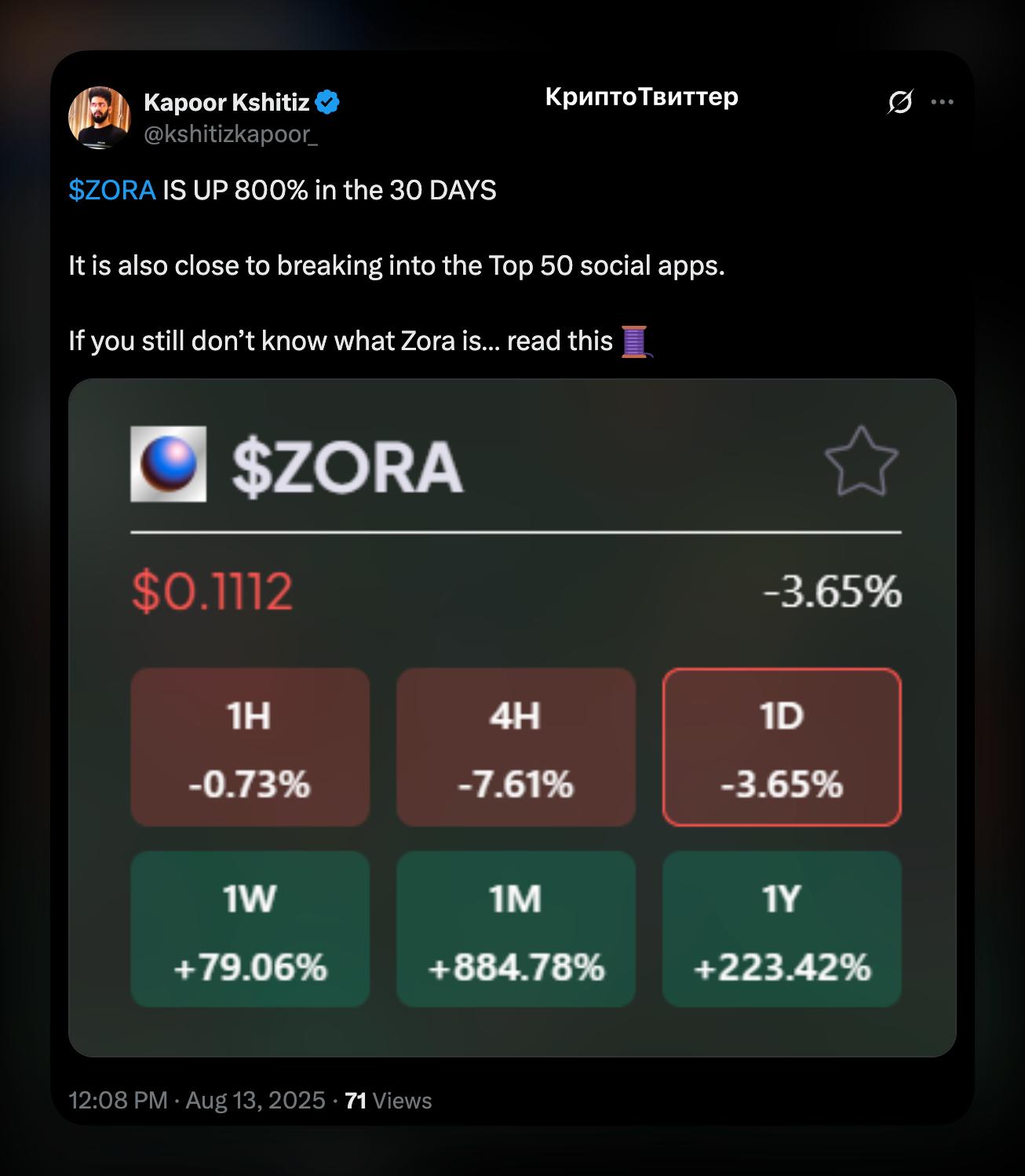Select the 1H timeframe tile
The height and width of the screenshot is (1176, 1025).
(250, 747)
